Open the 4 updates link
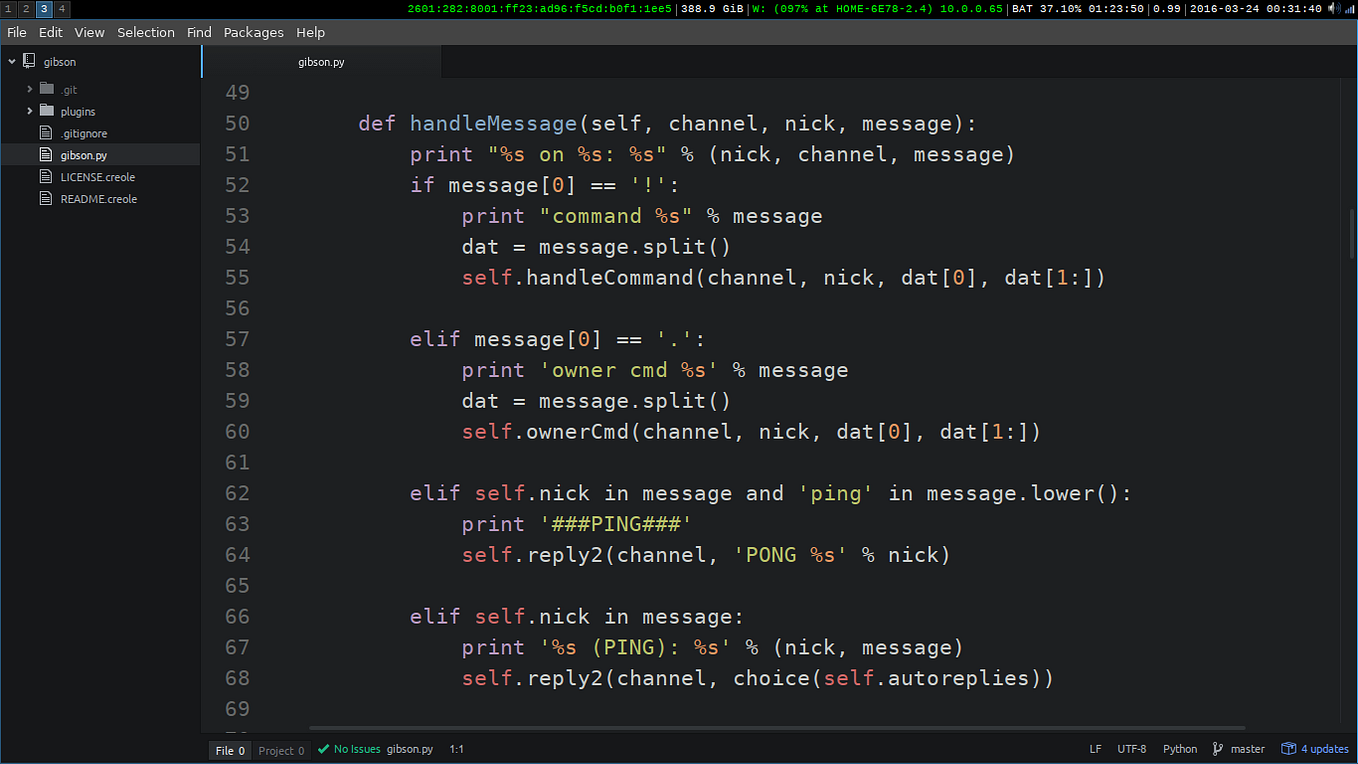 coord(1322,748)
